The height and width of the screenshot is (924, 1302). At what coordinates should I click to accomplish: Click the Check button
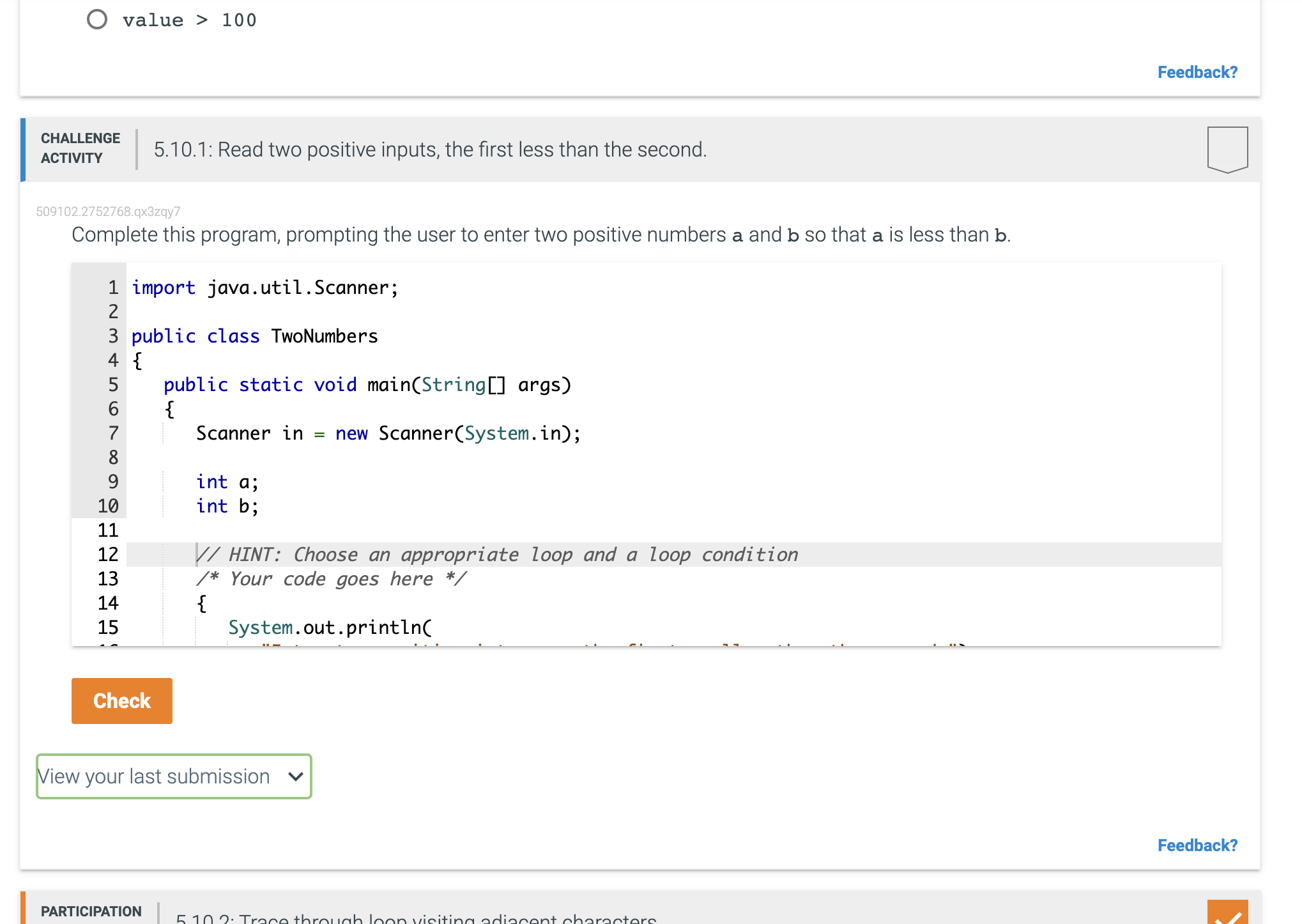[121, 700]
